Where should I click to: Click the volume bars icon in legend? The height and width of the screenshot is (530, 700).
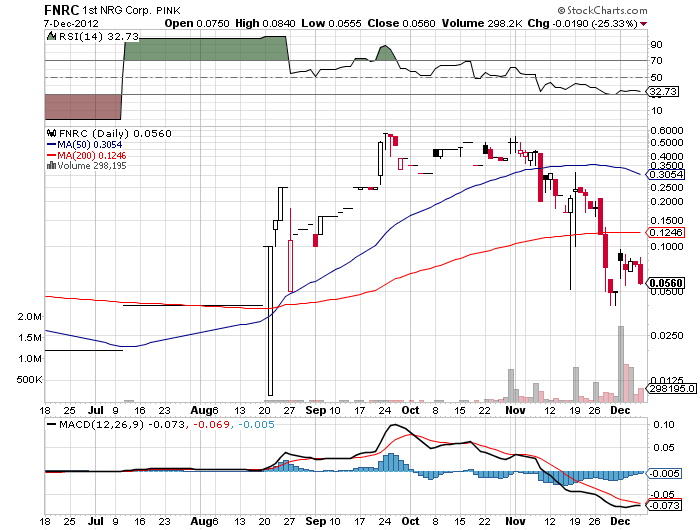pos(51,166)
